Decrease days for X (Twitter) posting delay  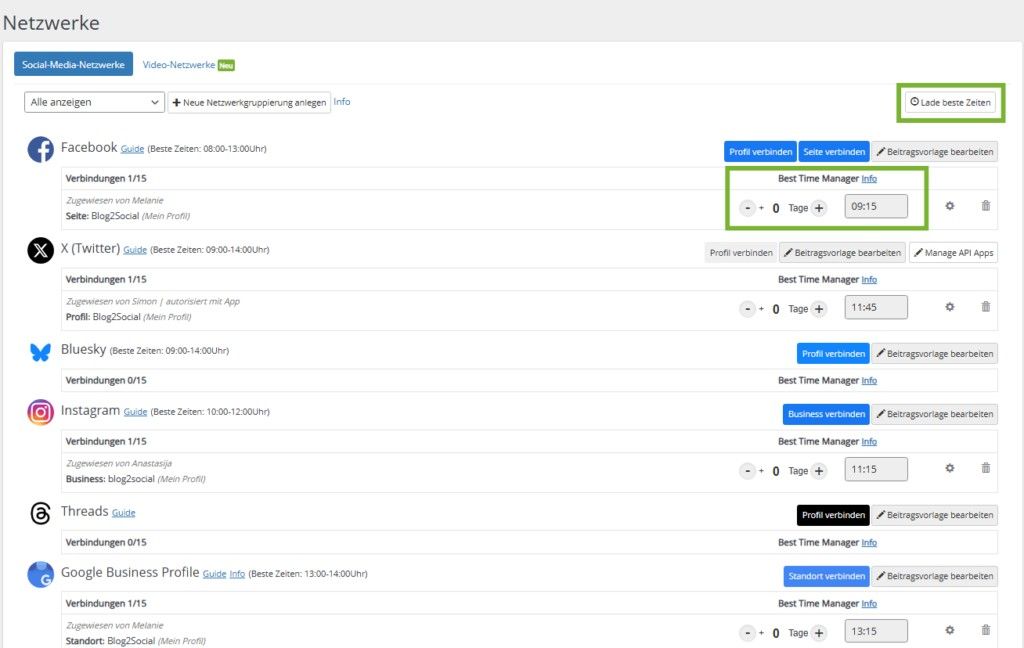tap(747, 309)
